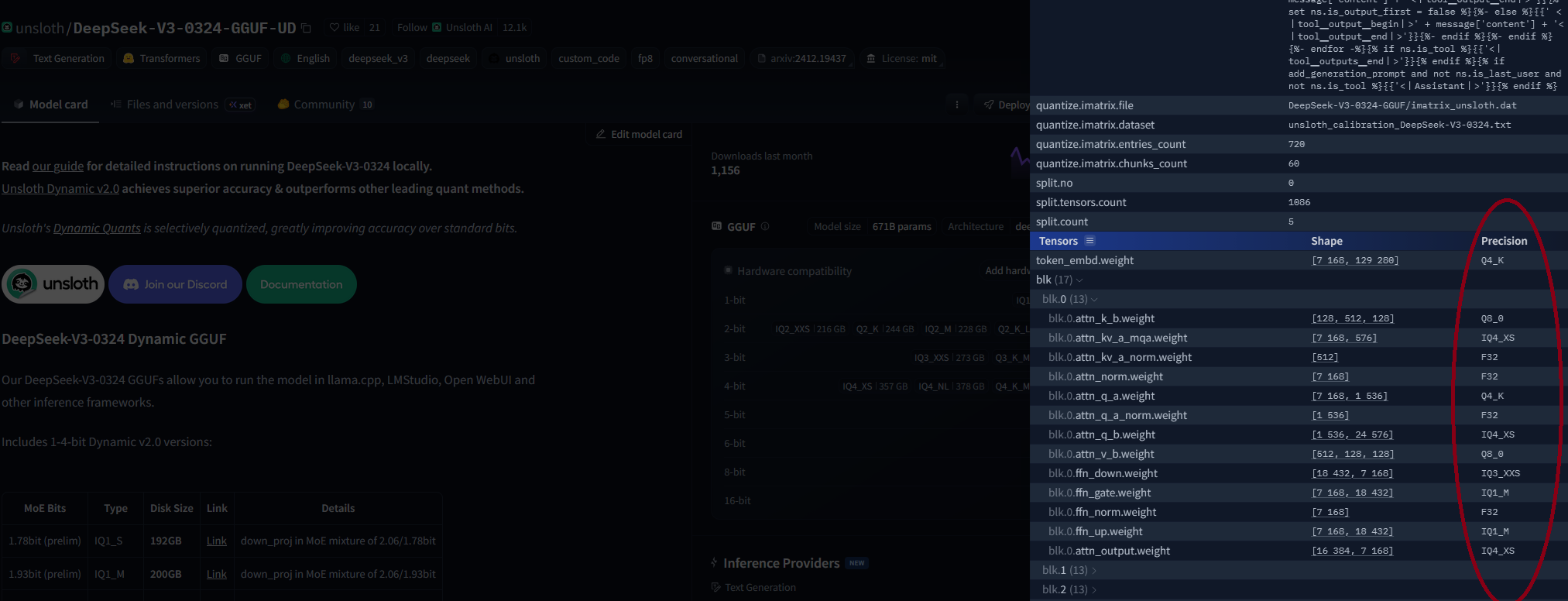Select the blk.0.attn_k_b.weight row
Screen dimensions: 1568x601
1299,318
